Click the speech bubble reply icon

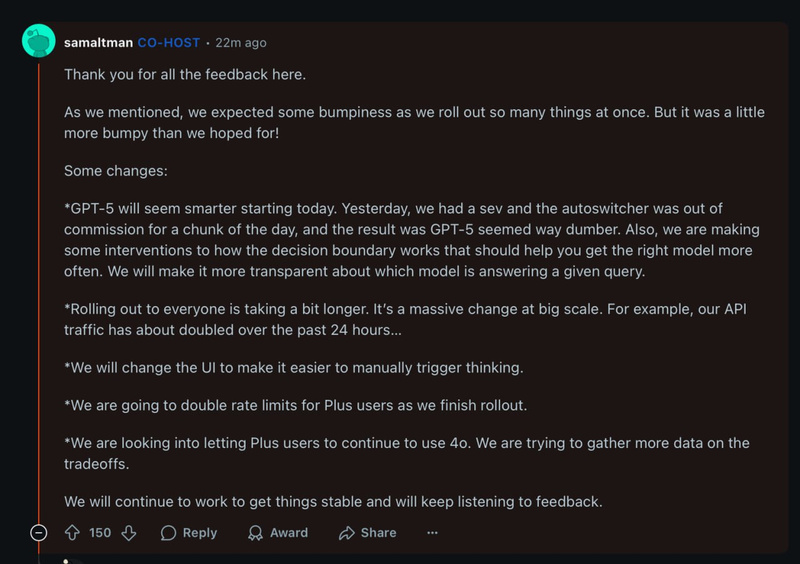(x=169, y=533)
